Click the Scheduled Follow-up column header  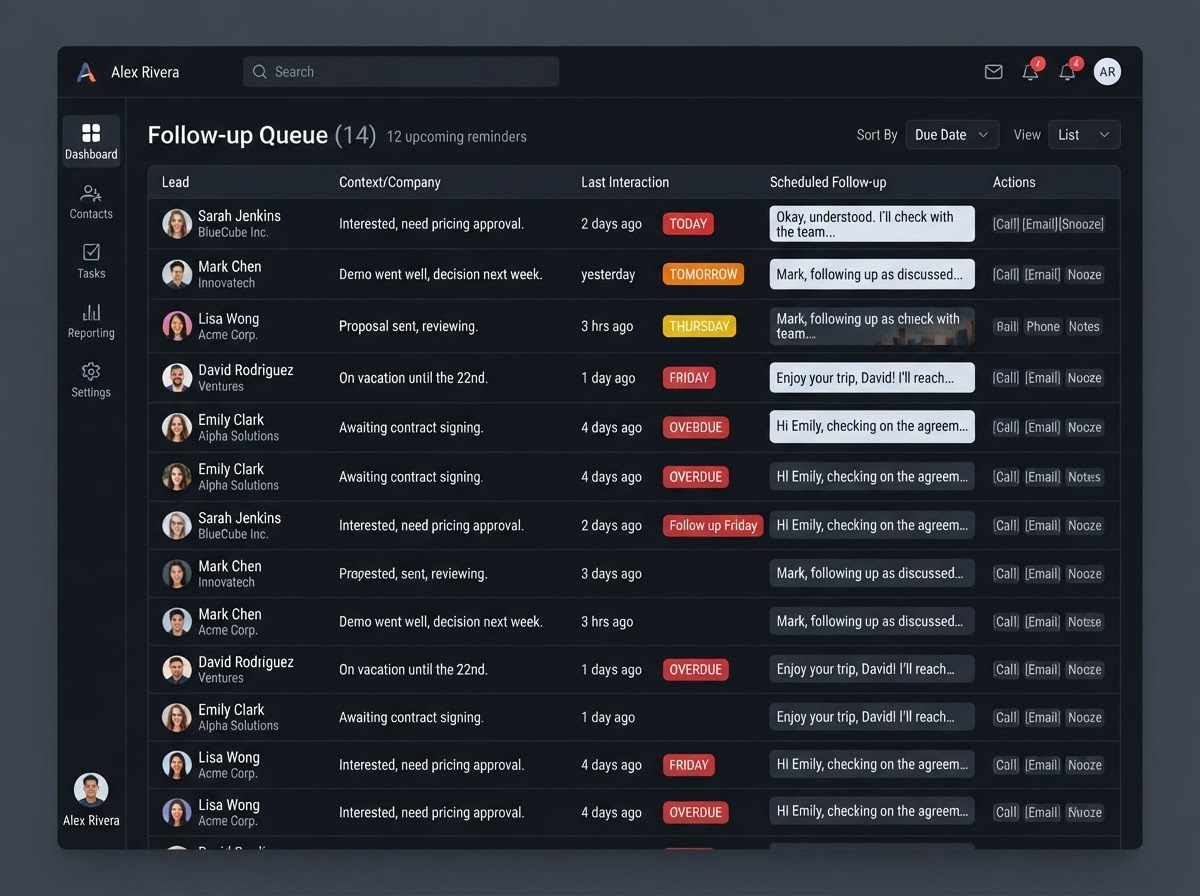828,182
